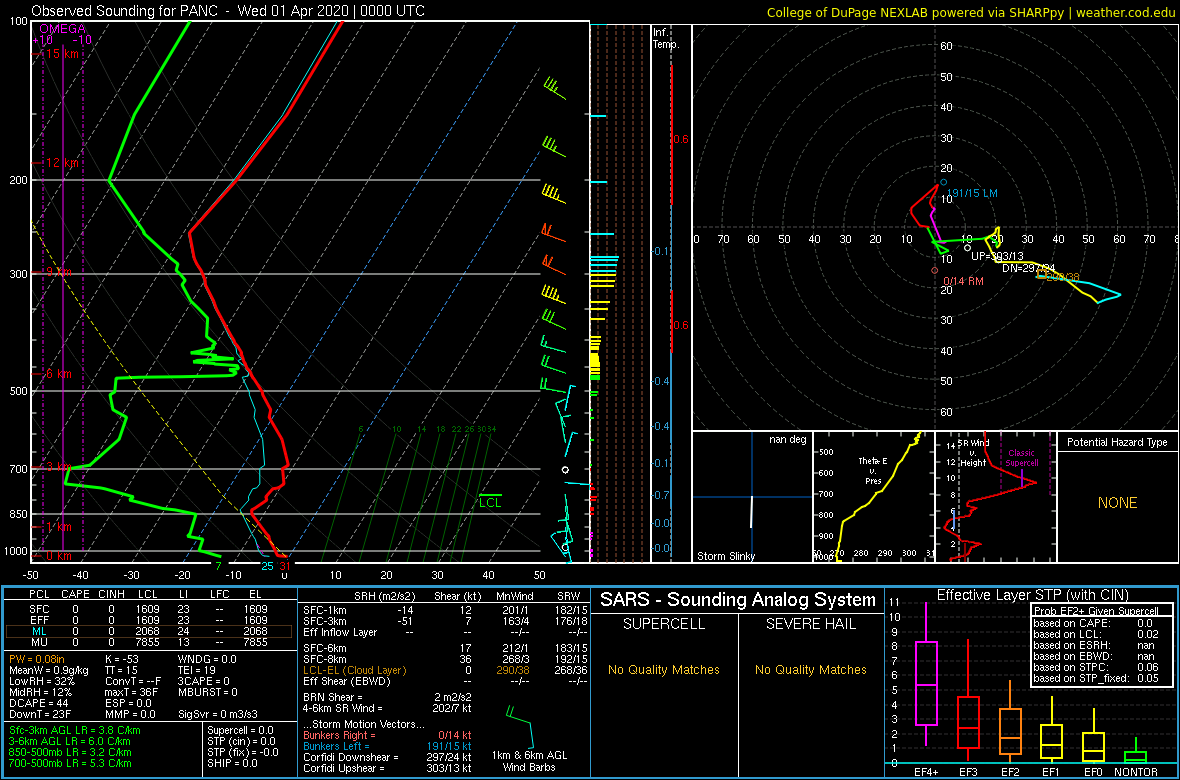Image resolution: width=1180 pixels, height=780 pixels.
Task: Click the 'Eff Inflow Layer' row label
Action: [339, 632]
